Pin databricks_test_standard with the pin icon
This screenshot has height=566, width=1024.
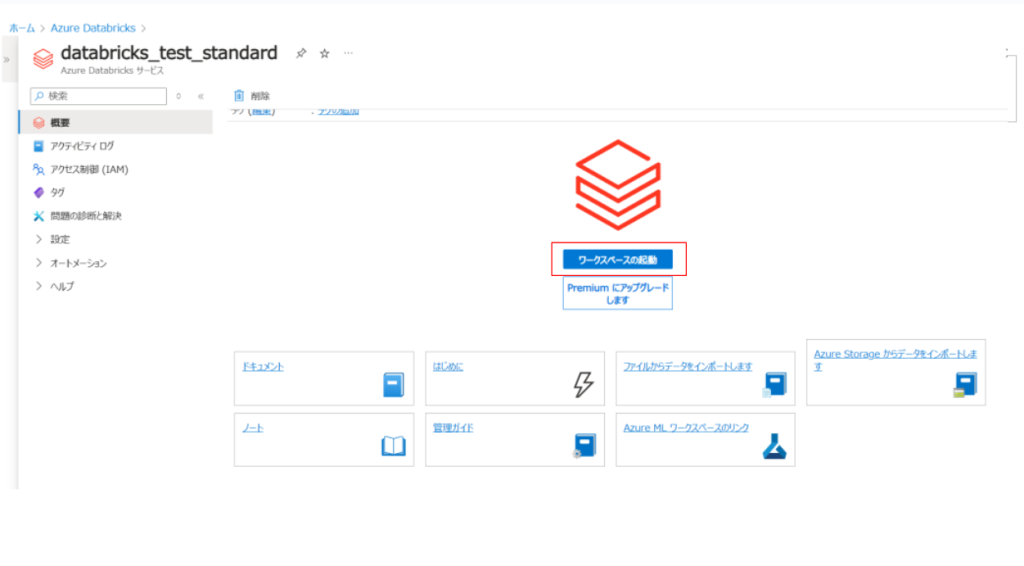point(301,54)
